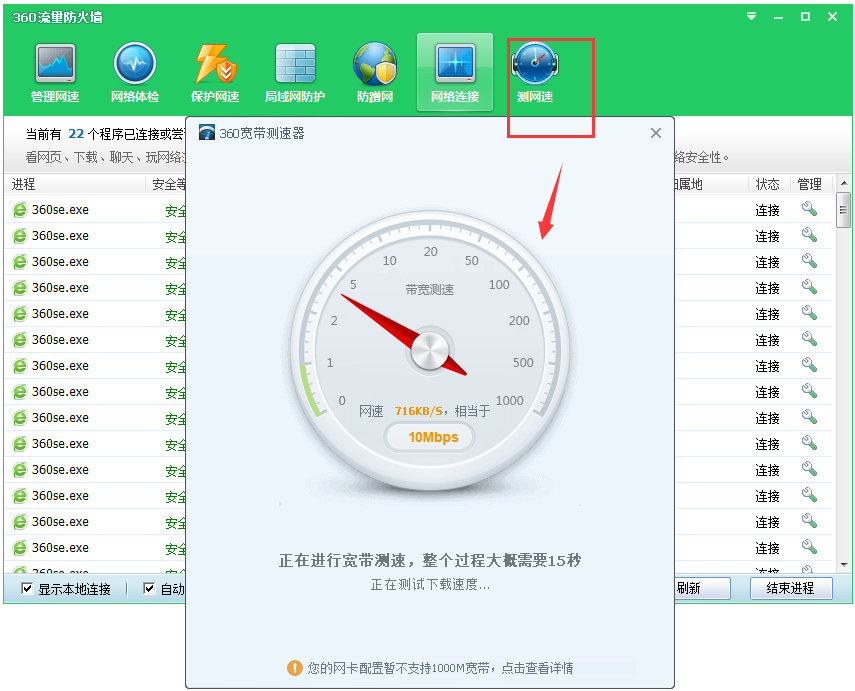
Task: Click the manage wrench icon in ninth row
Action: 809,417
